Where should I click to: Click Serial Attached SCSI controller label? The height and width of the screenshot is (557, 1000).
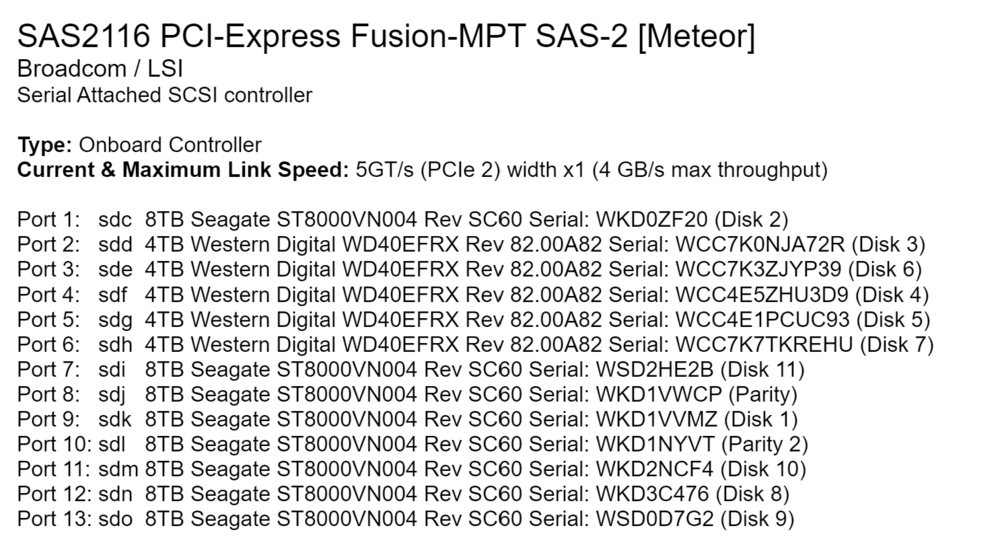pos(165,95)
